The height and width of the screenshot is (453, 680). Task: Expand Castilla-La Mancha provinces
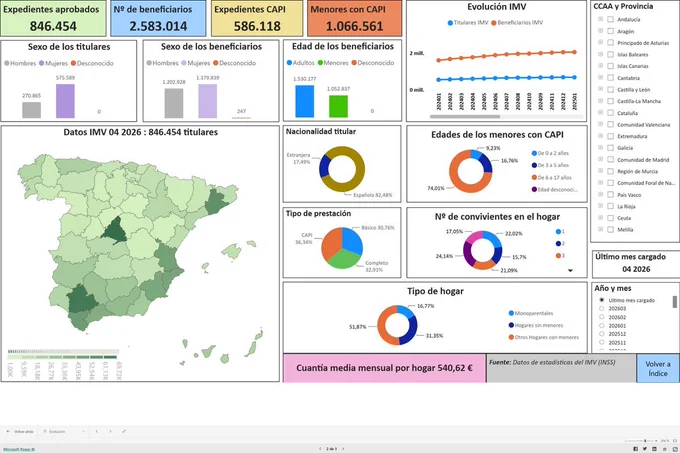click(x=601, y=101)
